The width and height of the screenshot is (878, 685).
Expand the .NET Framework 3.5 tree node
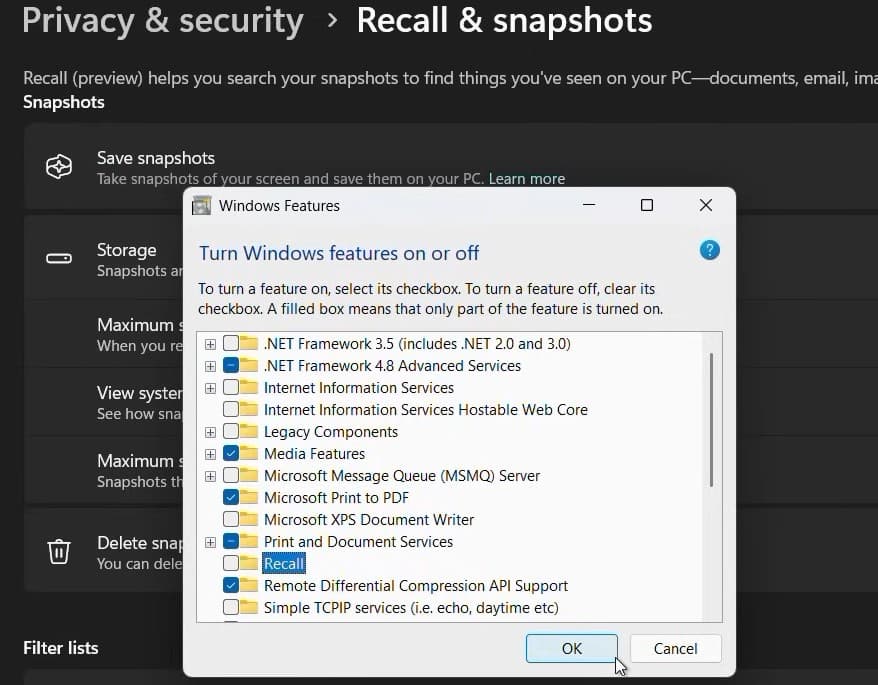point(210,344)
